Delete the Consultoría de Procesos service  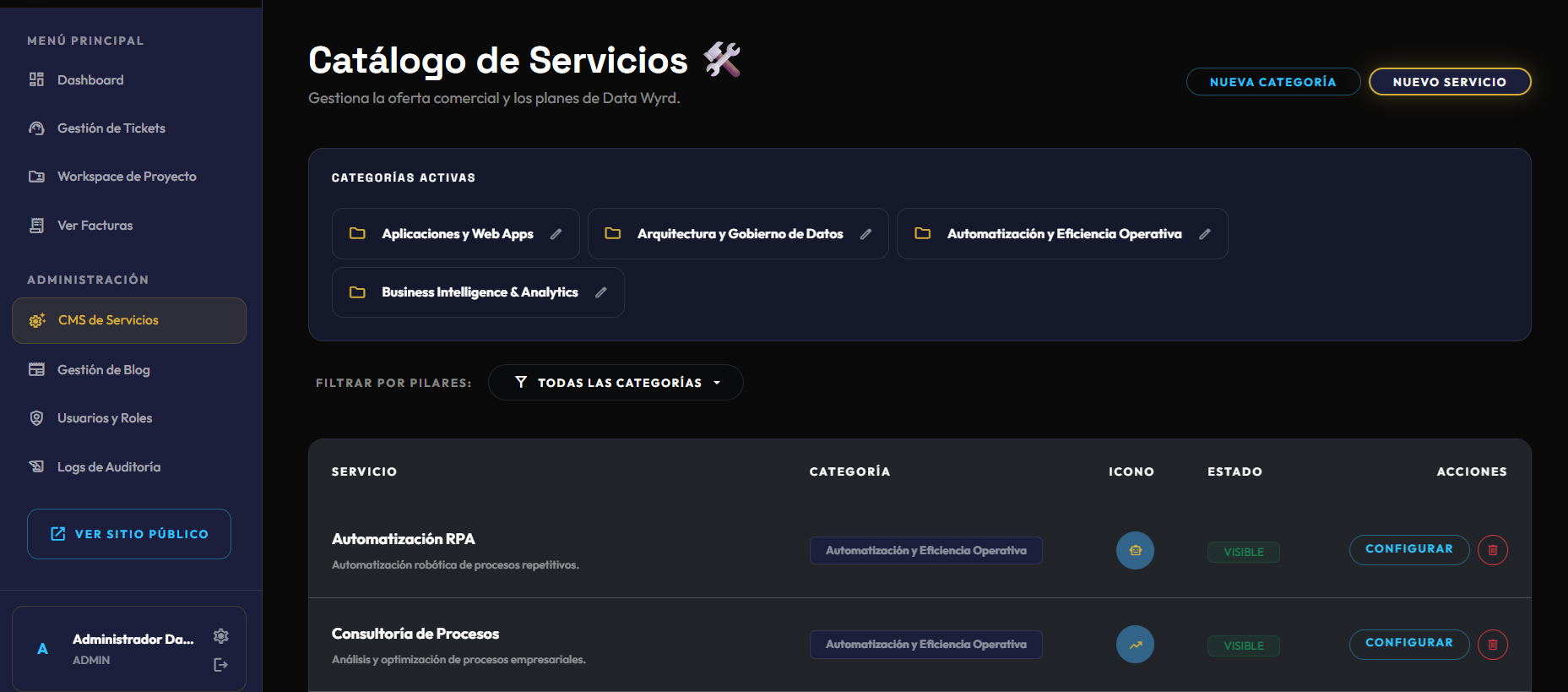tap(1492, 645)
